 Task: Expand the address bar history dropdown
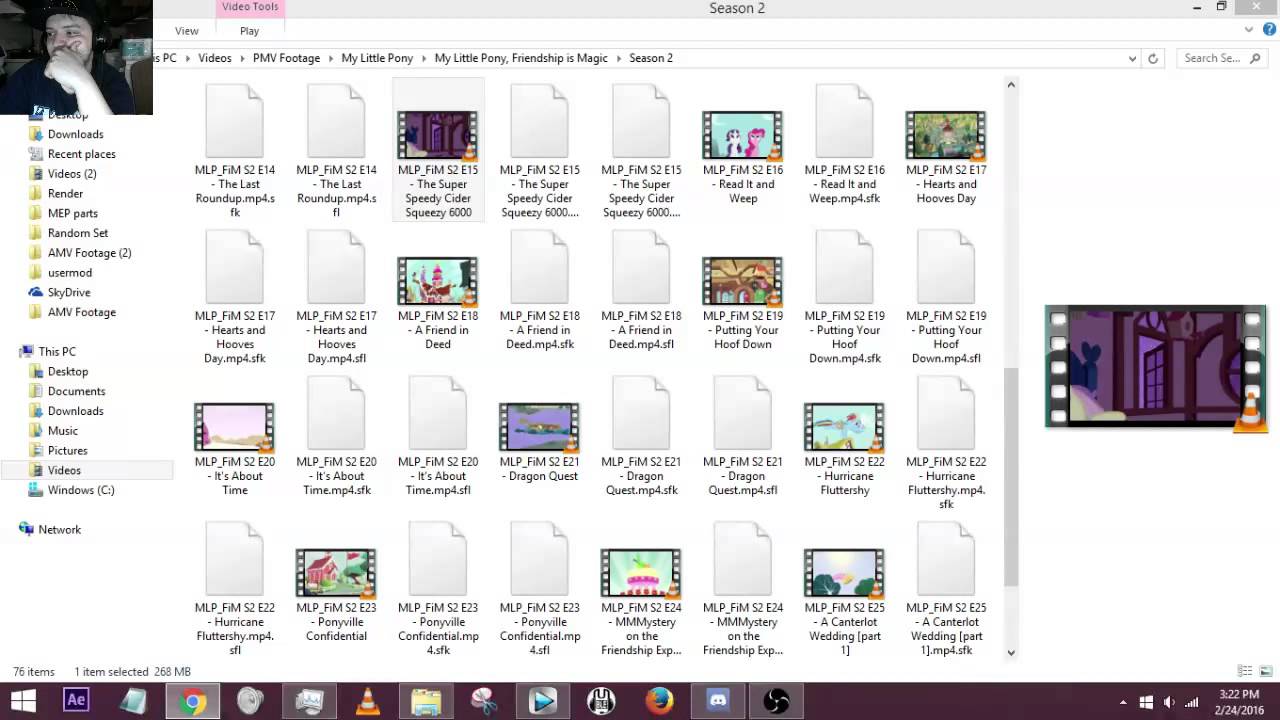[x=1132, y=59]
